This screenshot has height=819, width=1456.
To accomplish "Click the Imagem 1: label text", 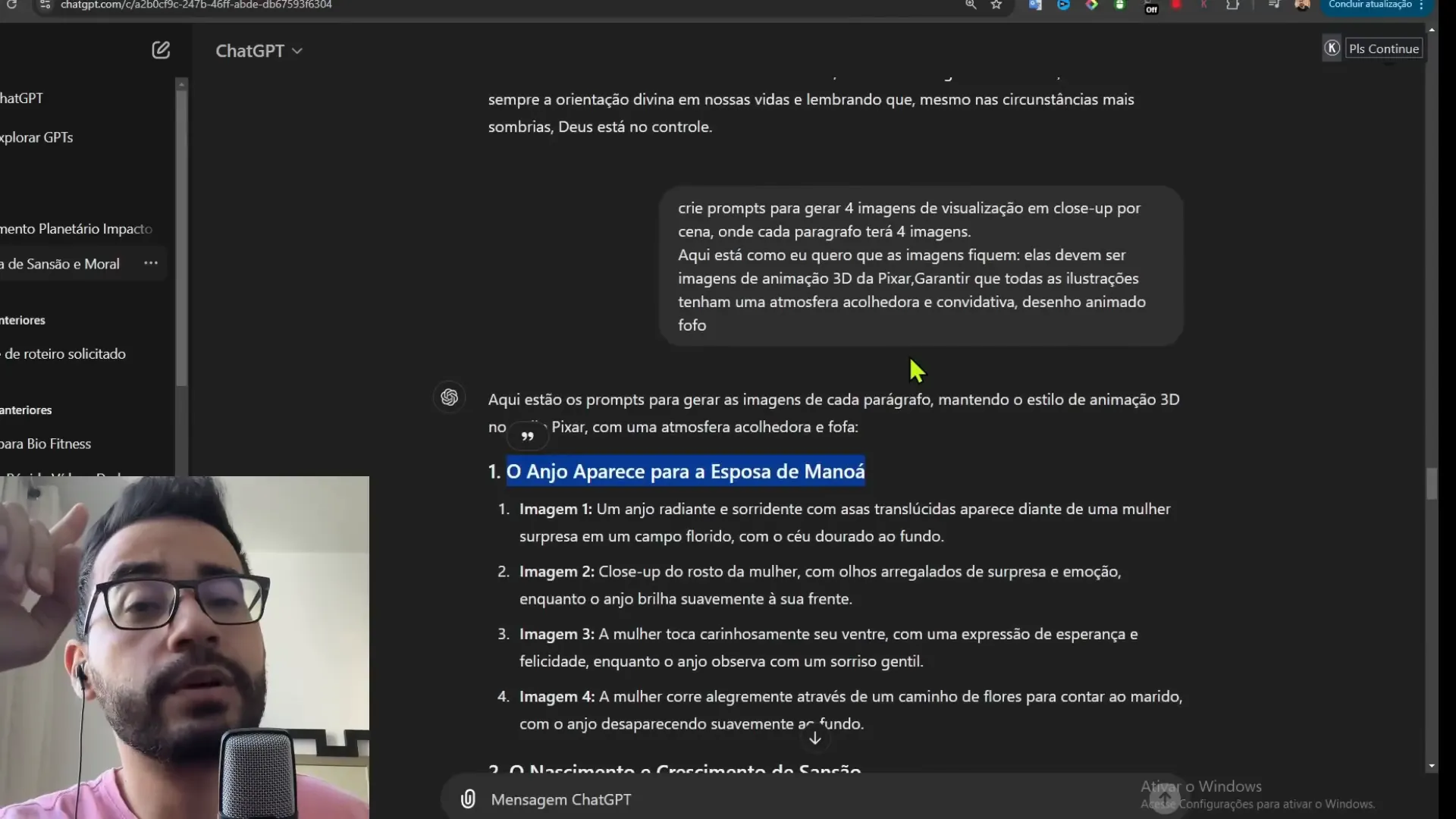I will [556, 509].
